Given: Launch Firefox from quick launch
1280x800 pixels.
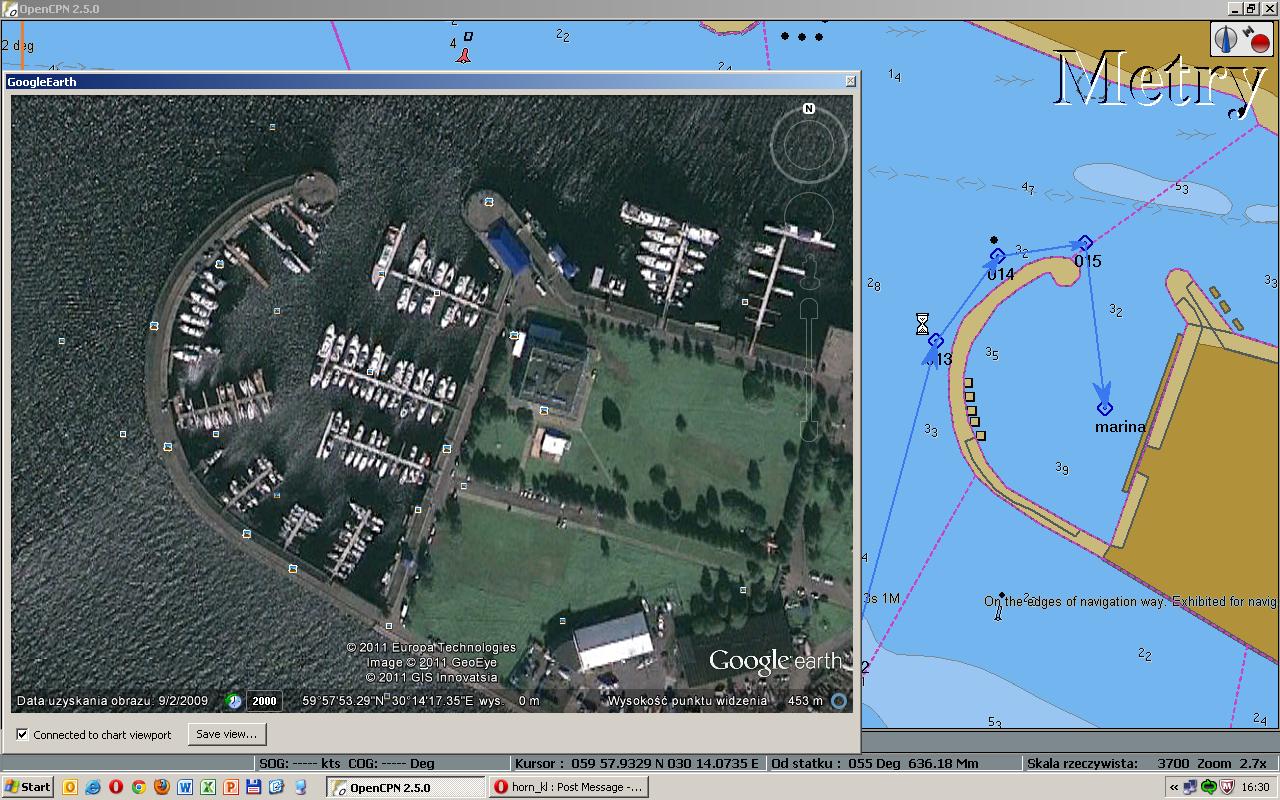Looking at the screenshot, I should click(x=162, y=787).
